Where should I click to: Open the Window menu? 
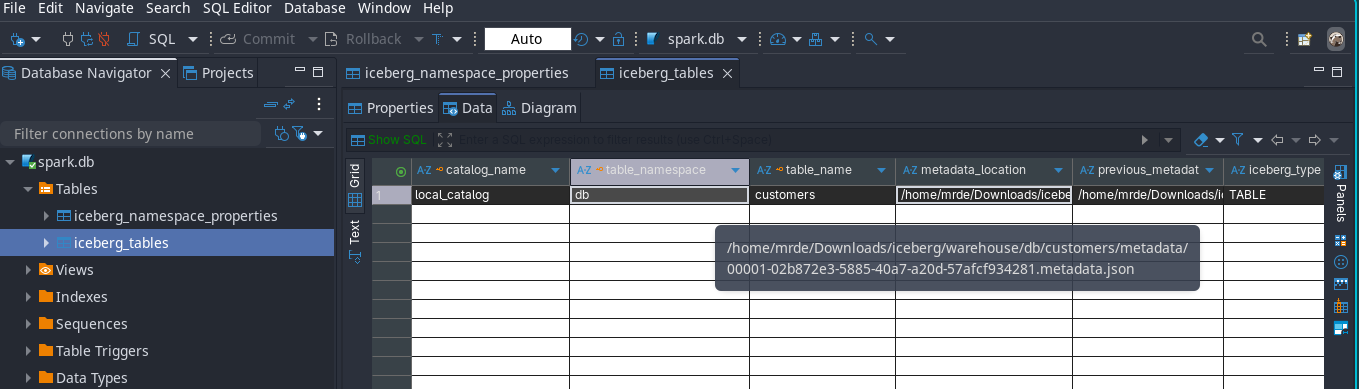tap(385, 8)
